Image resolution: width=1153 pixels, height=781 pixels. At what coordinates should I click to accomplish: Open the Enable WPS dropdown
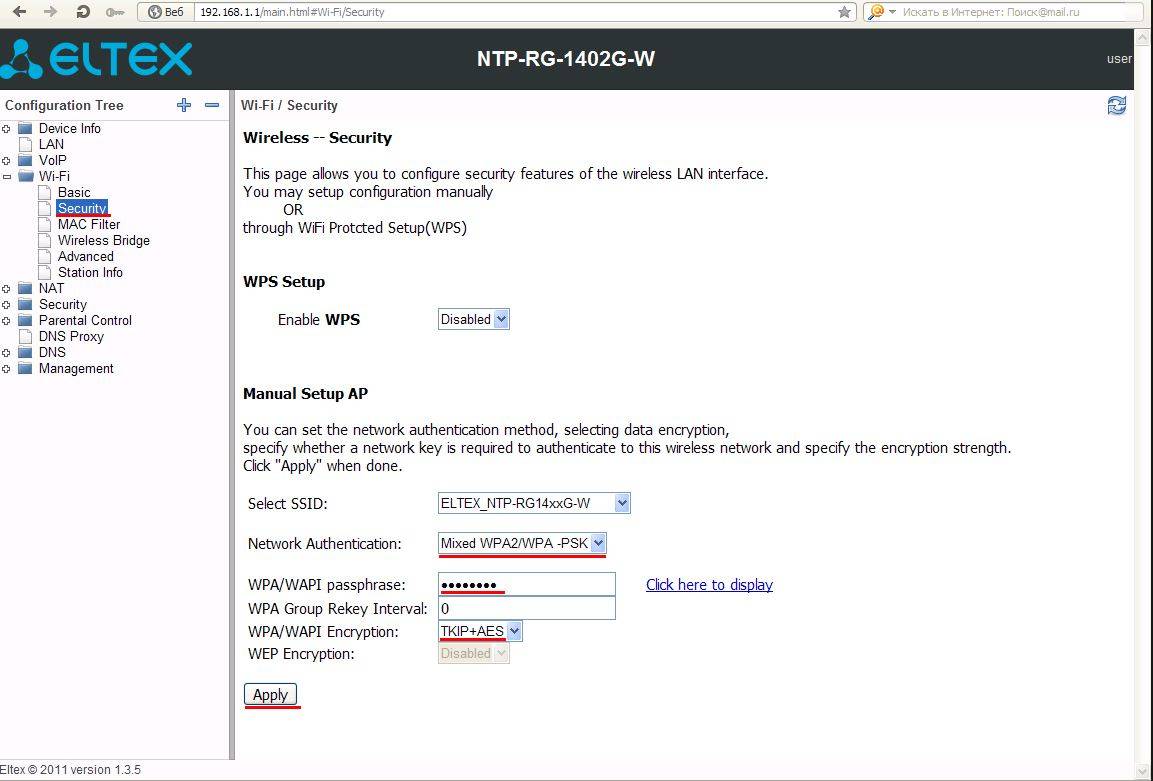tap(474, 319)
